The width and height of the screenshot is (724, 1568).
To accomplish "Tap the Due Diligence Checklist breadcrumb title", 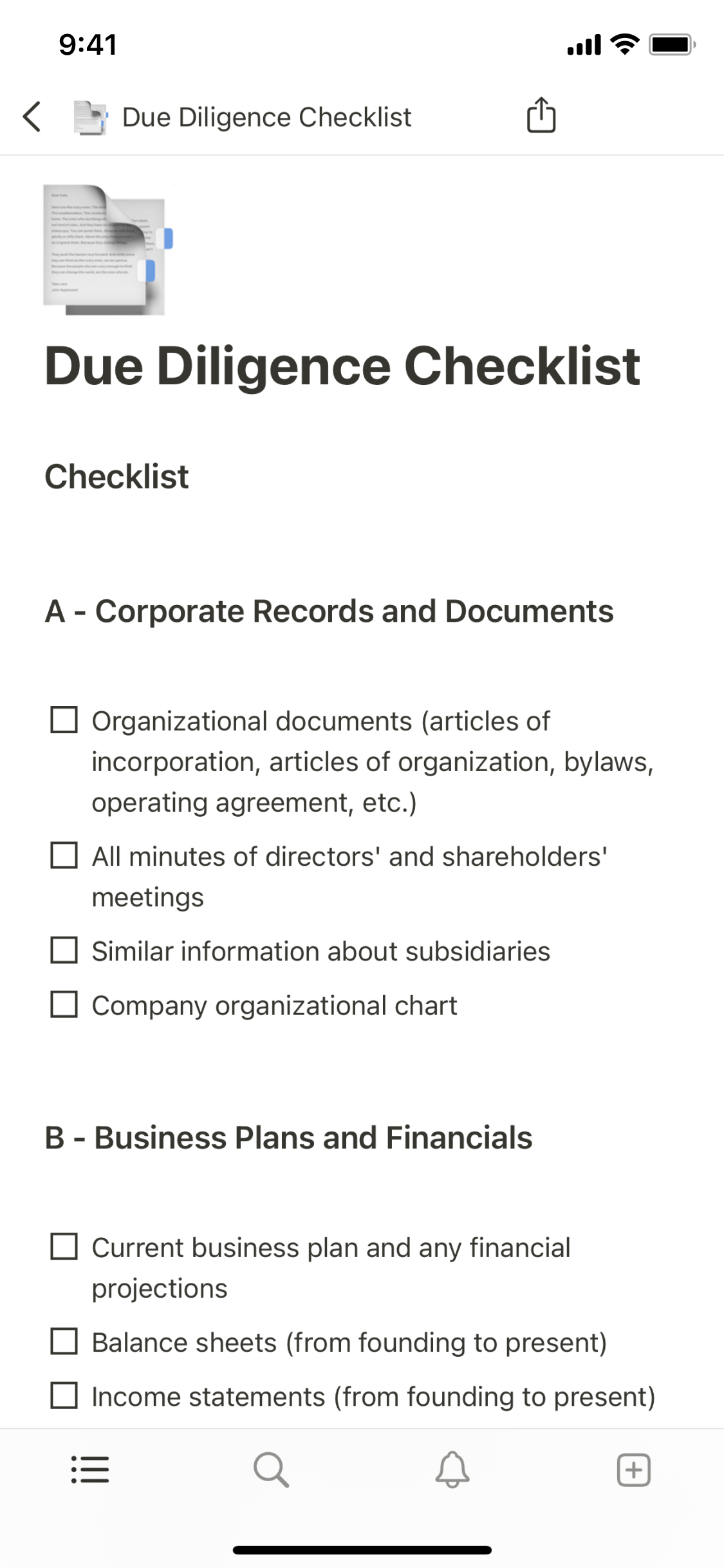I will (266, 118).
